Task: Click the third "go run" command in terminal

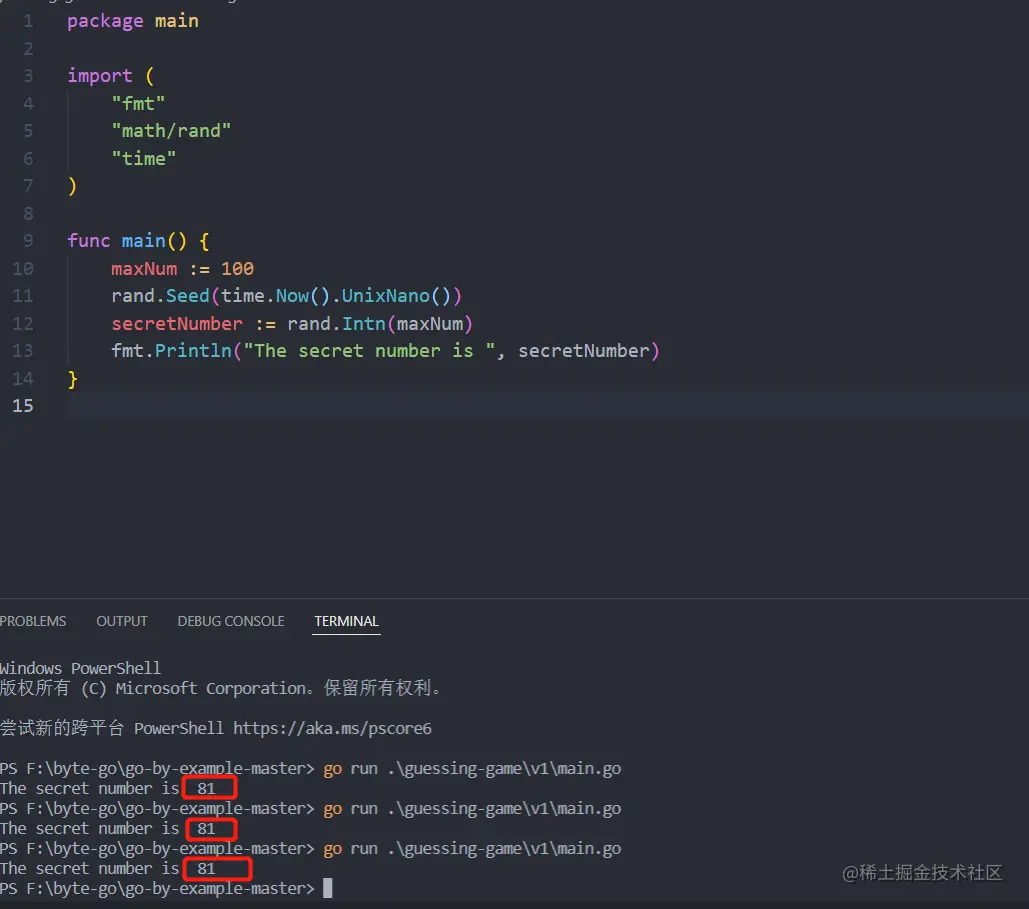Action: point(472,849)
